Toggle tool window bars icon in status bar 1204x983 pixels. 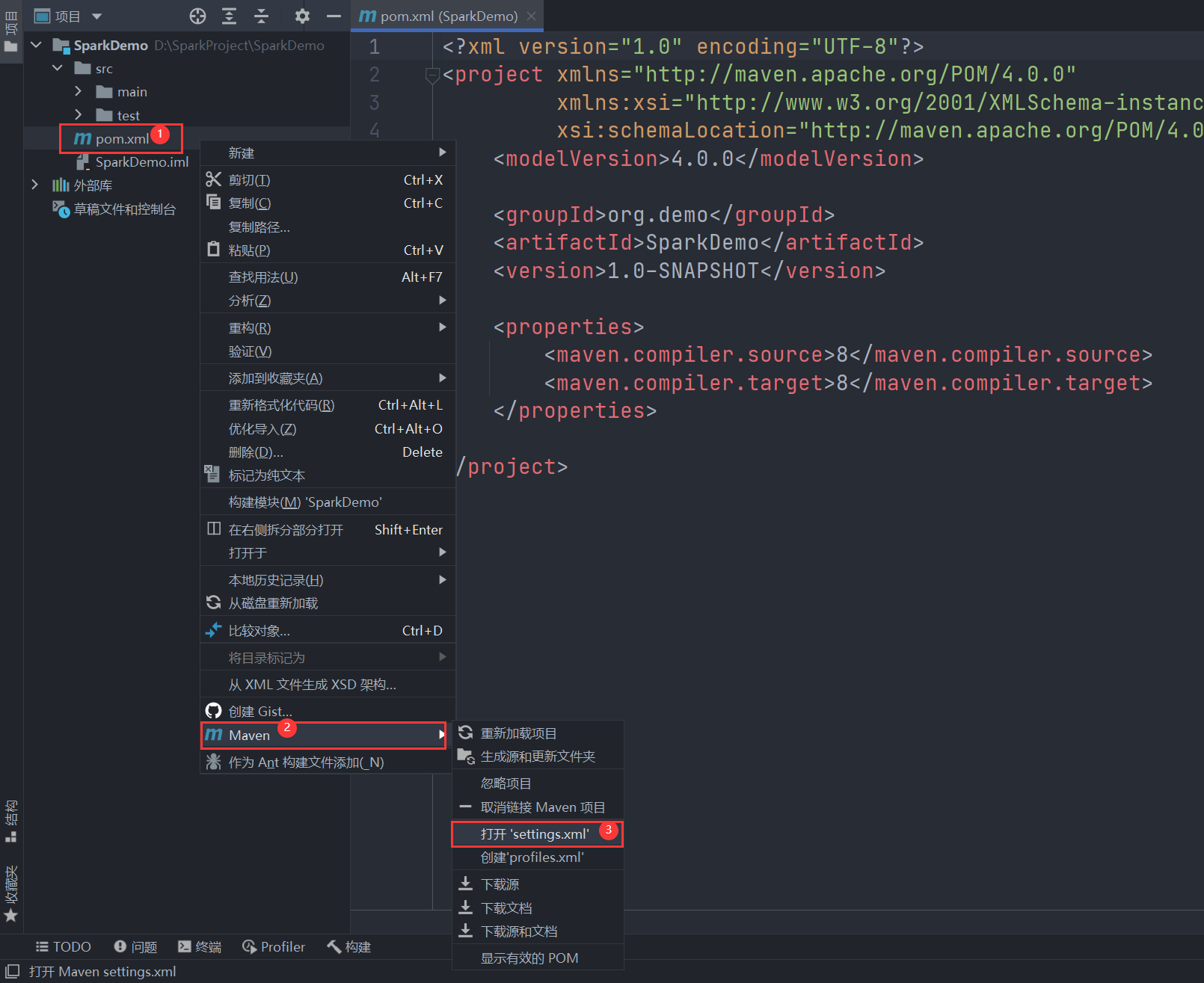click(12, 971)
